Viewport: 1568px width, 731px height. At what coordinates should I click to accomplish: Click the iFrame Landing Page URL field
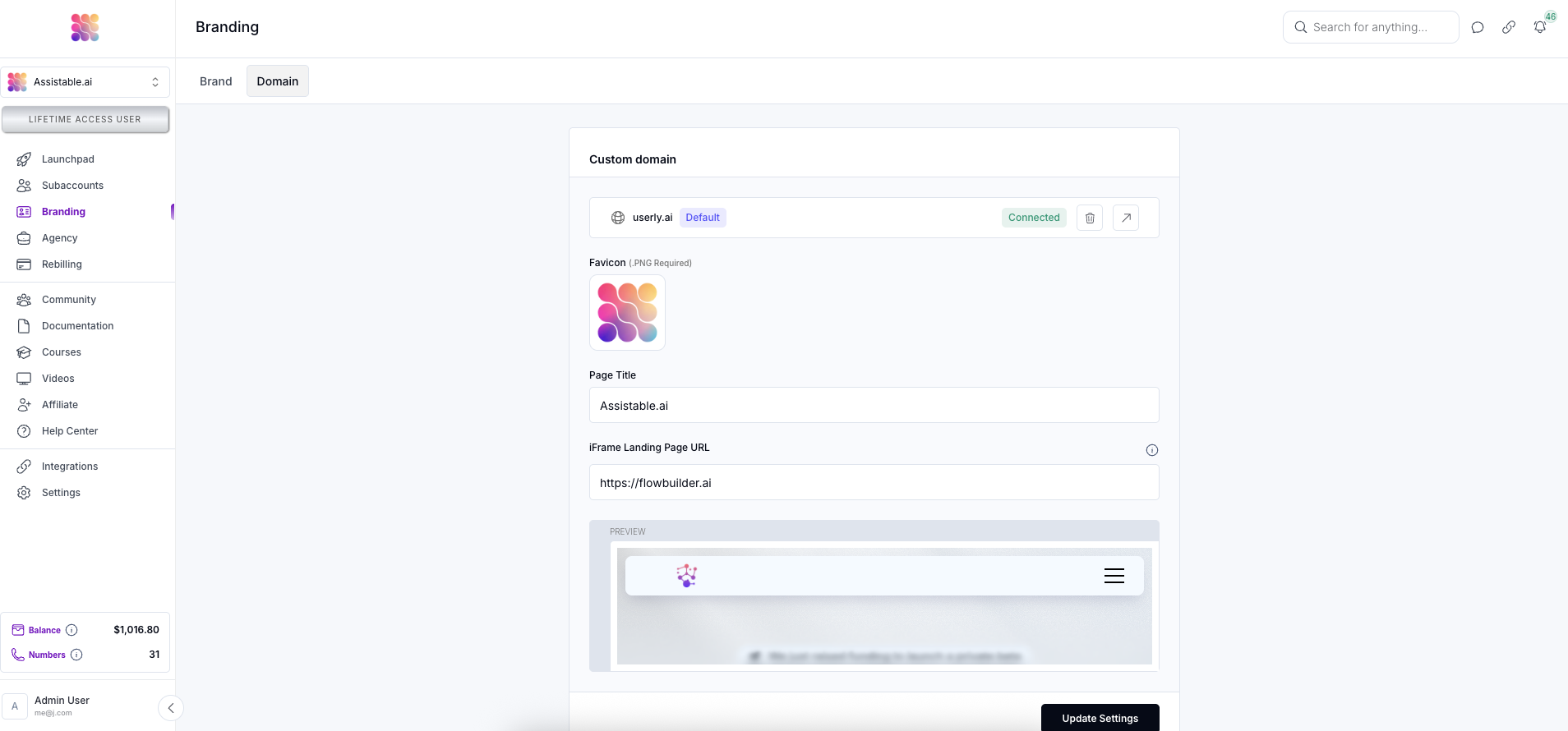[x=874, y=482]
